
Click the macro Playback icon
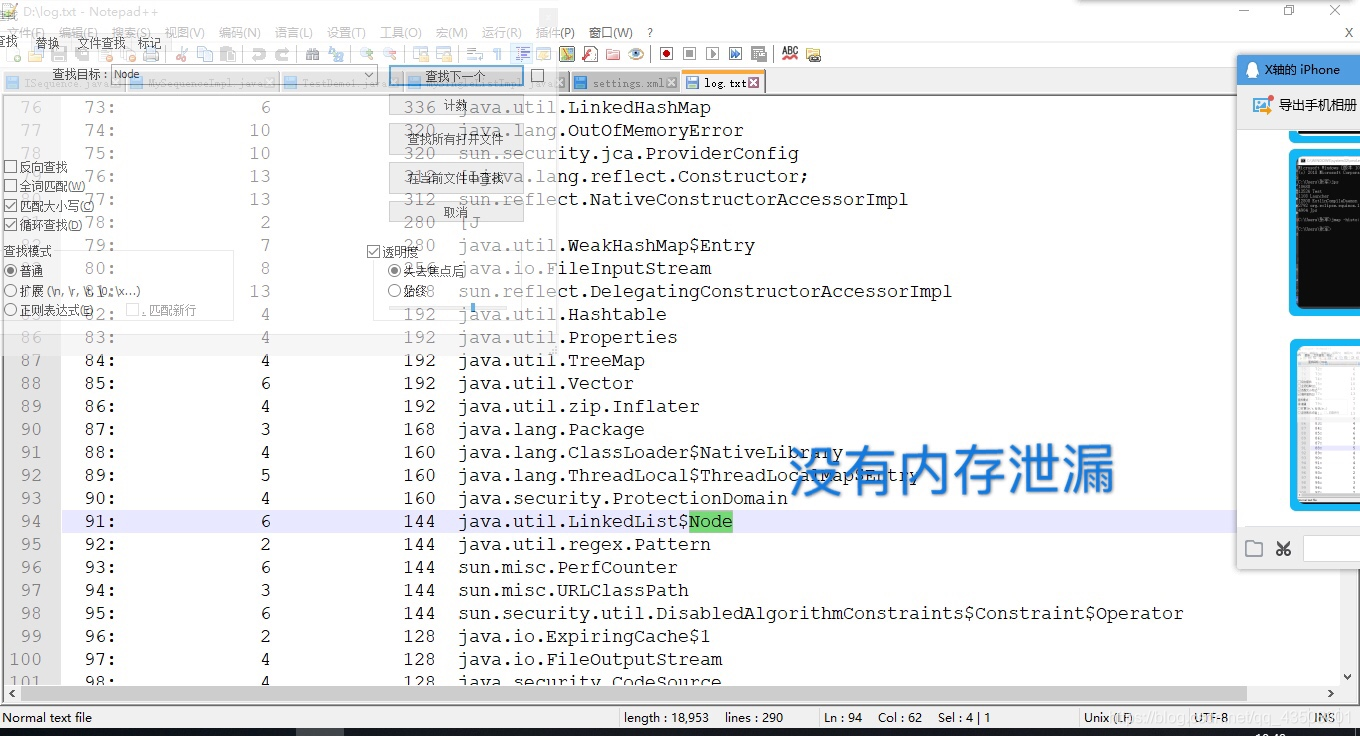click(x=712, y=54)
